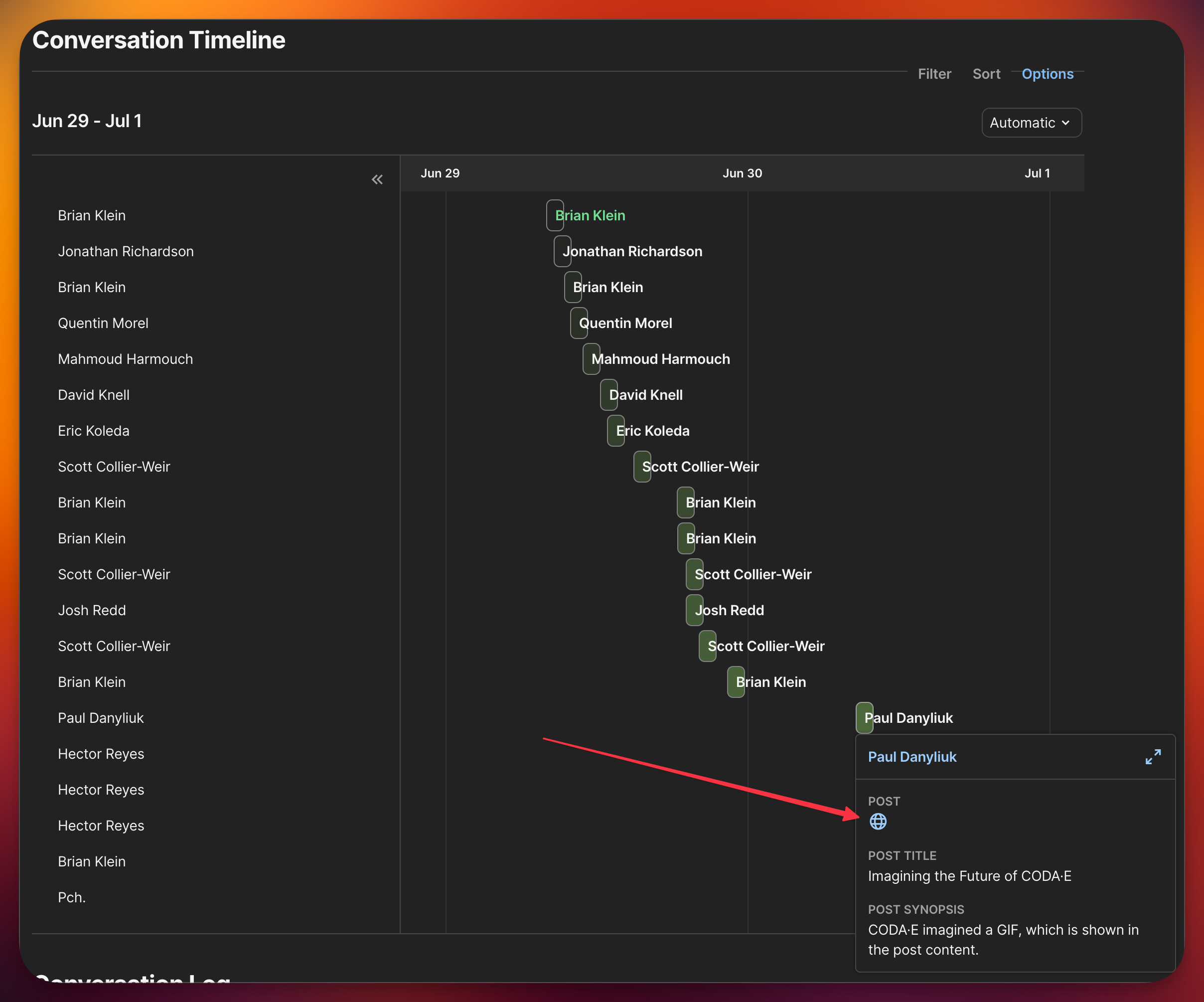Open the Sort menu
The image size is (1204, 1002).
coord(986,74)
